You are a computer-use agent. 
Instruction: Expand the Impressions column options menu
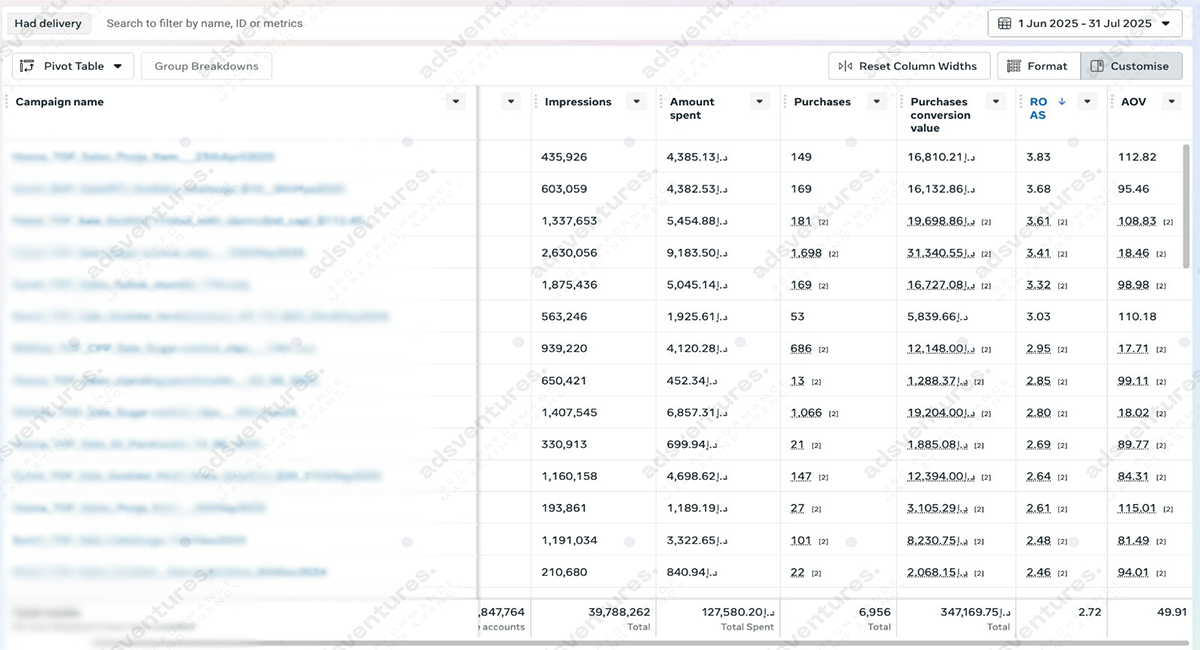click(636, 102)
